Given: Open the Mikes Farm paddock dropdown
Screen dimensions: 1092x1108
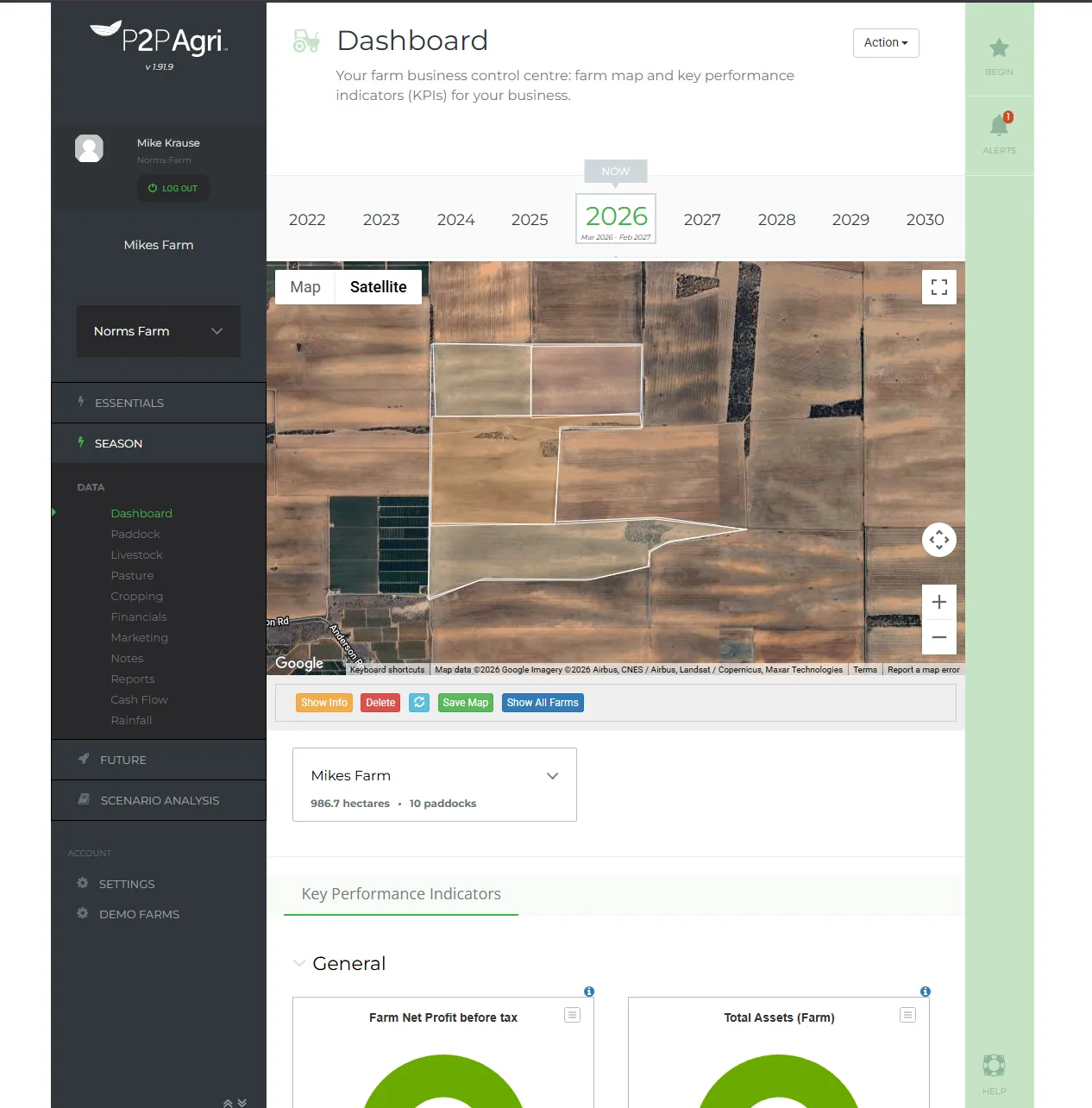Looking at the screenshot, I should (552, 775).
